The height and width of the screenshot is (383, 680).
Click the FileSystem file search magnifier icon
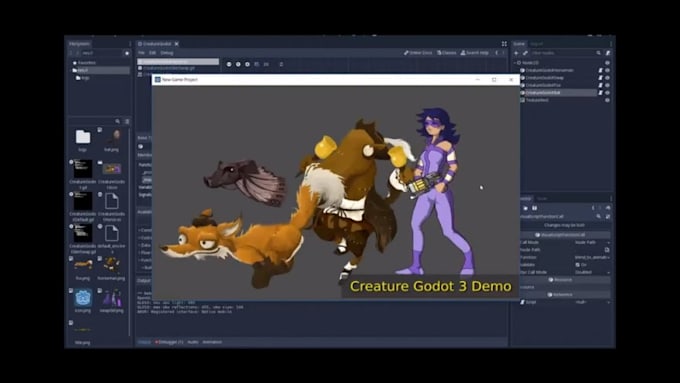point(118,121)
